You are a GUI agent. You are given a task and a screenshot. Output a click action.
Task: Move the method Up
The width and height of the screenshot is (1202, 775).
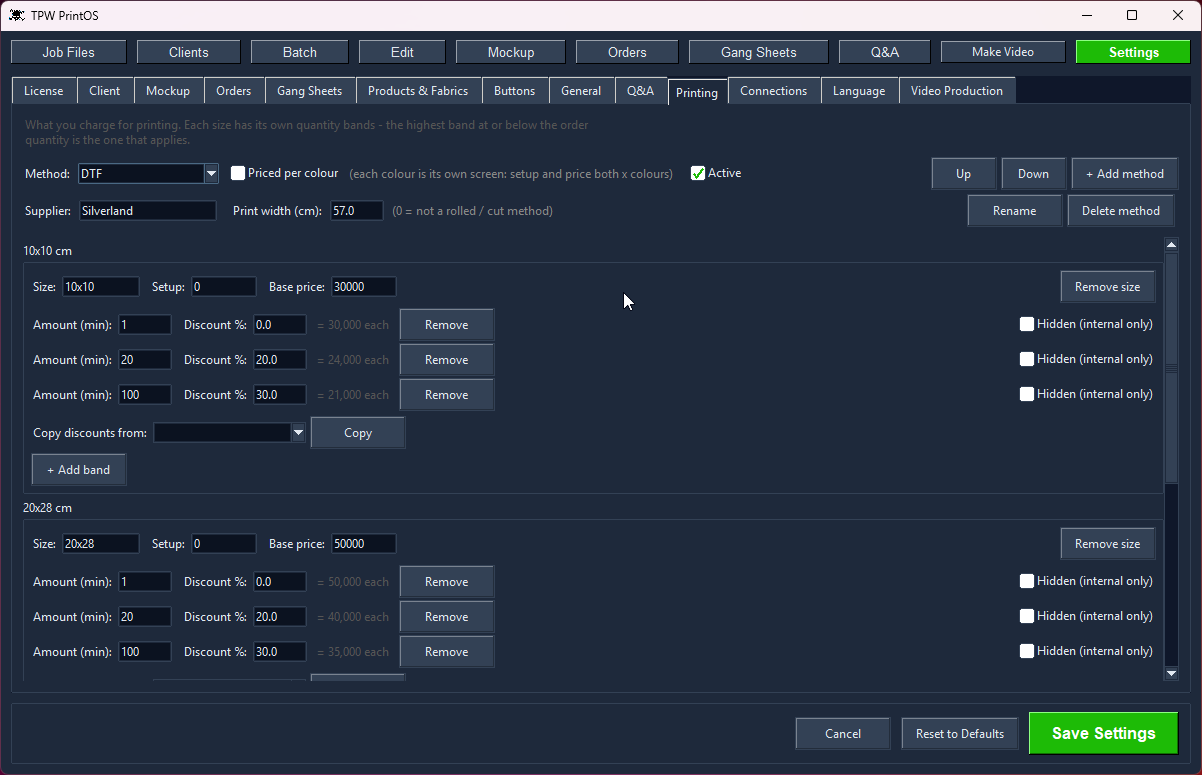pyautogui.click(x=964, y=173)
